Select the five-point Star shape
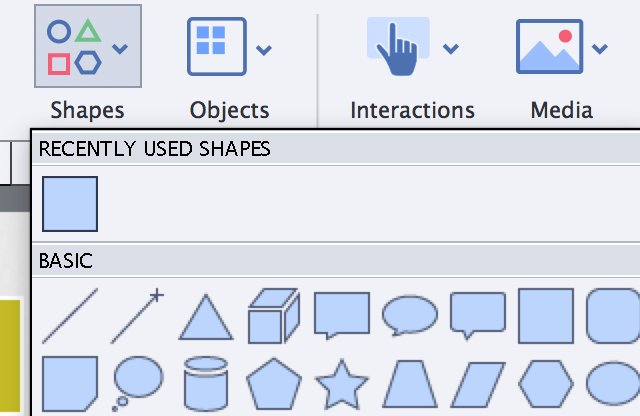The image size is (640, 416). [x=342, y=383]
